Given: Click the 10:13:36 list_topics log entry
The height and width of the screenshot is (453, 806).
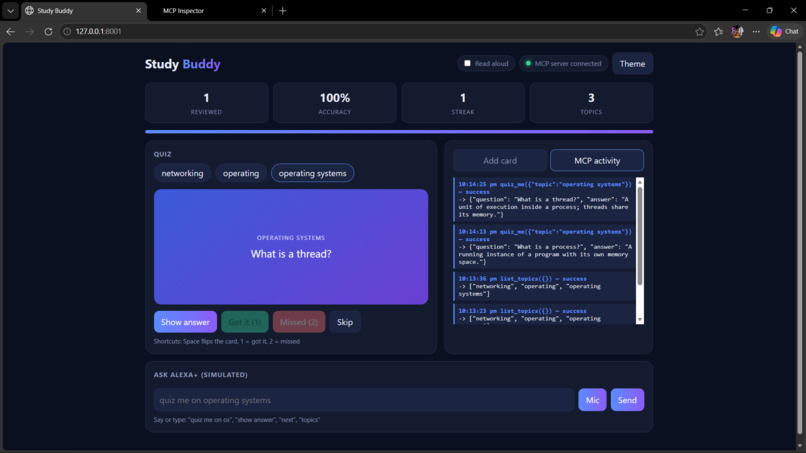Looking at the screenshot, I should pyautogui.click(x=544, y=286).
